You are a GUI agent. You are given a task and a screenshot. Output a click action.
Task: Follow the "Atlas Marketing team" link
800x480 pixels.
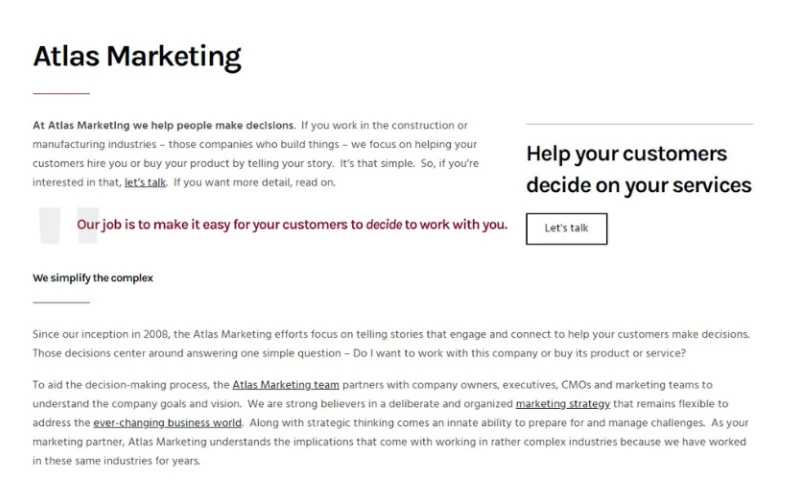click(x=286, y=384)
